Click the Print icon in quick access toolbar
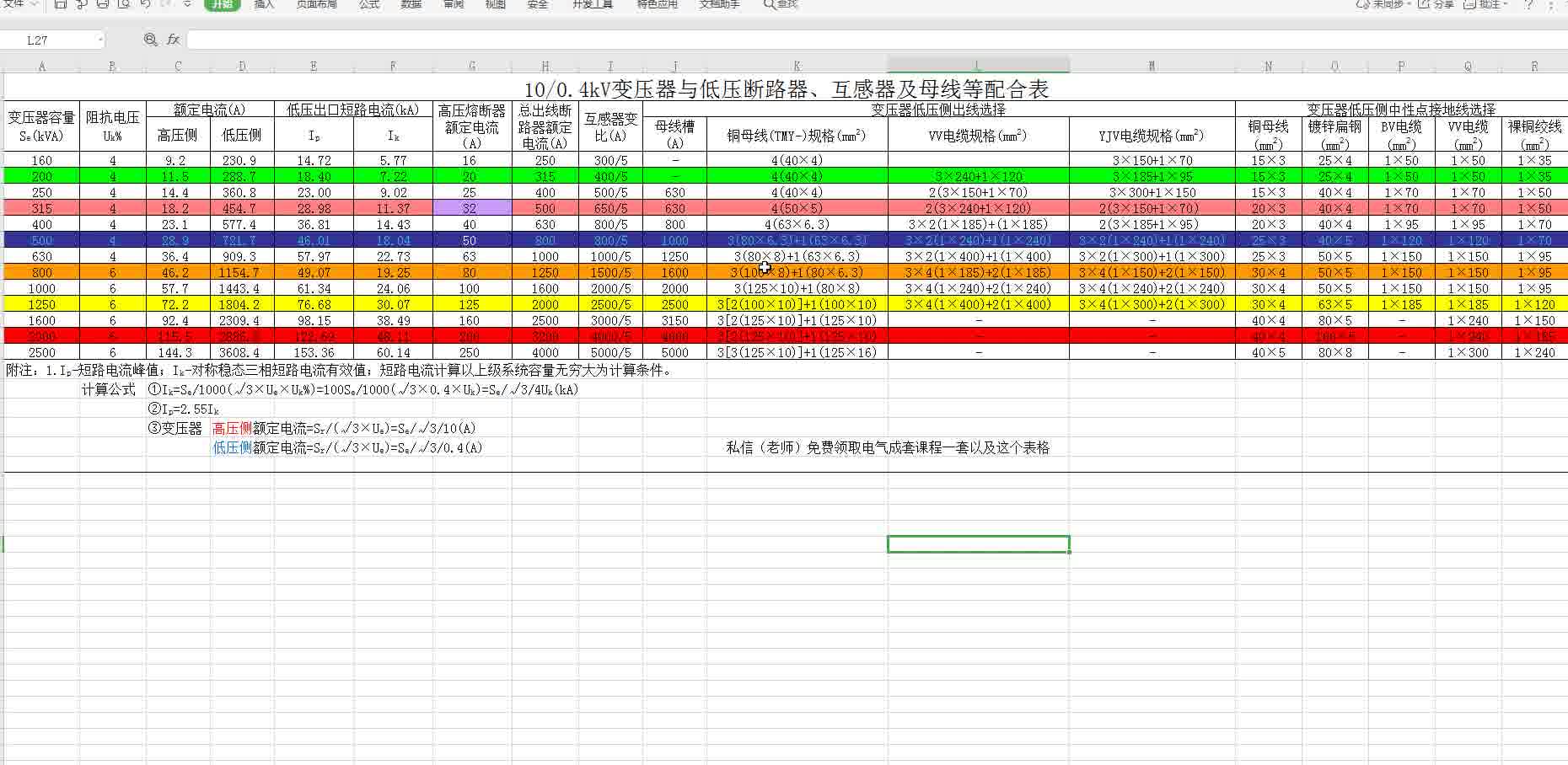Screen dimensions: 1568x765 (x=103, y=4)
